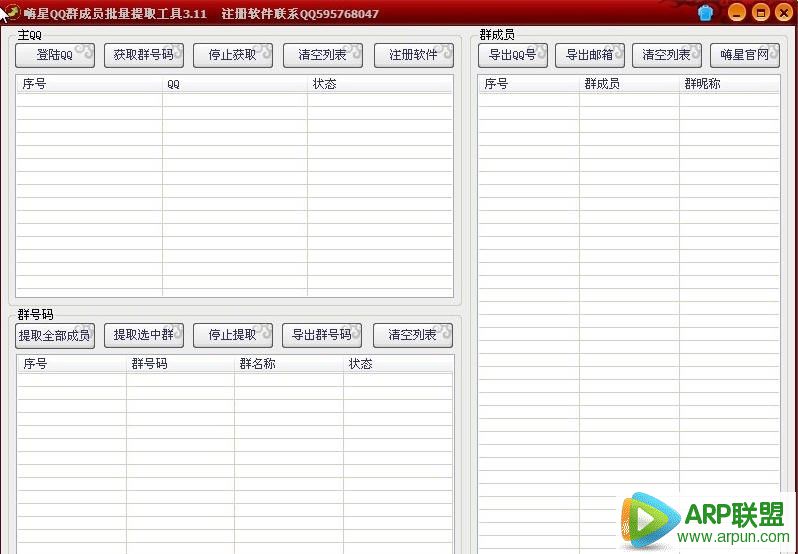This screenshot has height=554, width=798.
Task: Maximize the window using the title bar button
Action: coord(760,13)
